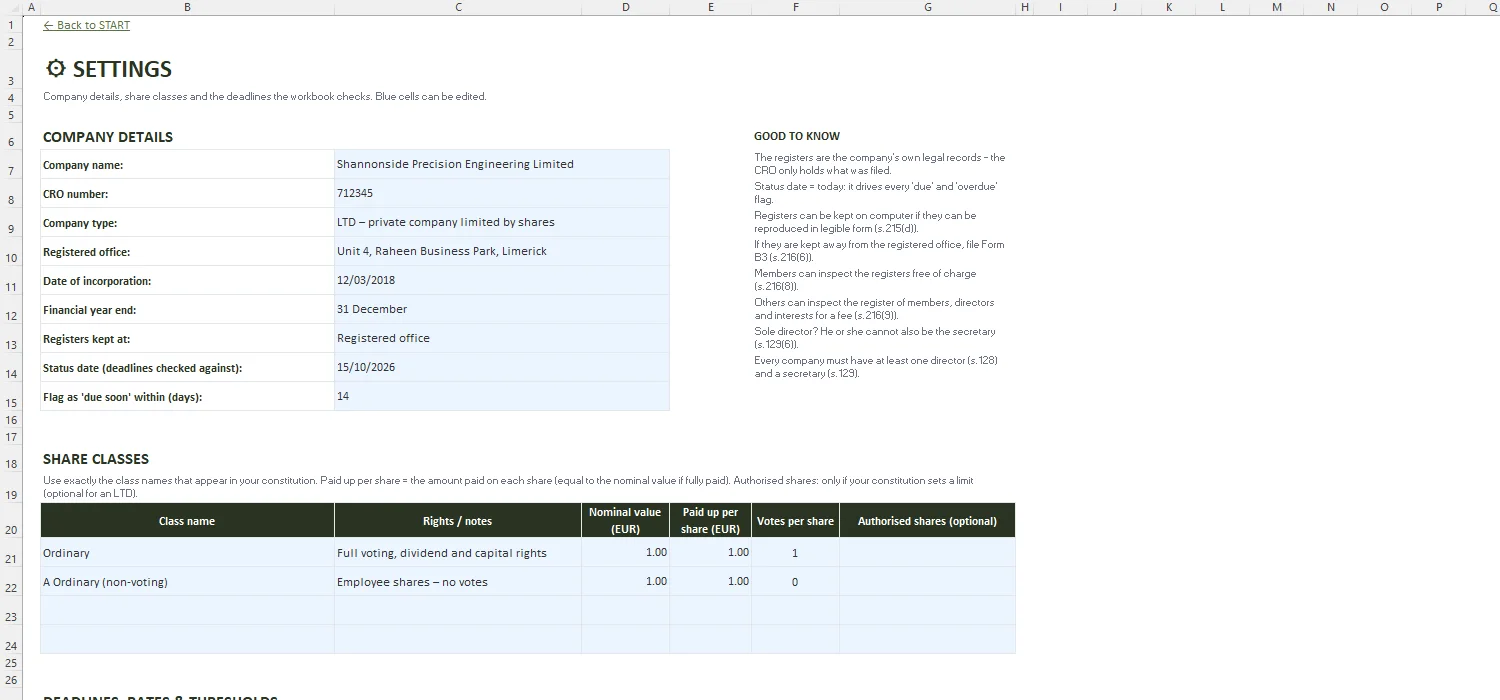The image size is (1500, 700).
Task: Click the Ordinary authorised shares empty cell
Action: pos(927,553)
